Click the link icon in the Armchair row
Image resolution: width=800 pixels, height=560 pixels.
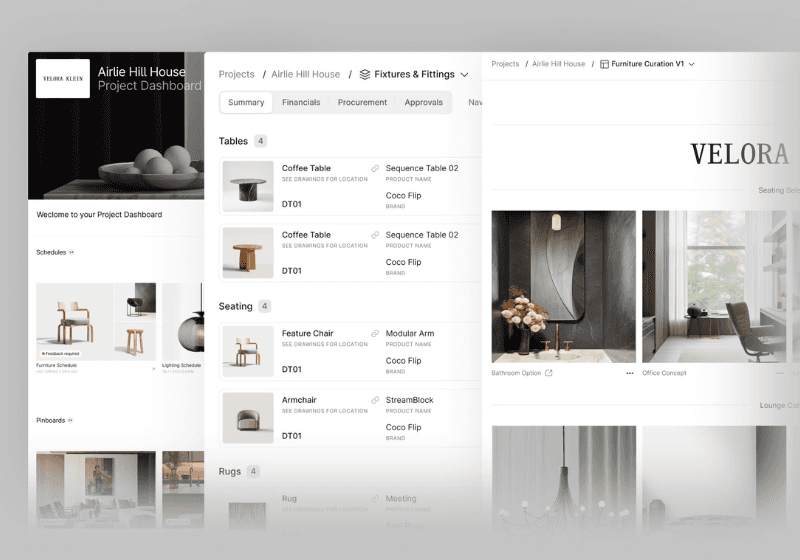pos(375,400)
